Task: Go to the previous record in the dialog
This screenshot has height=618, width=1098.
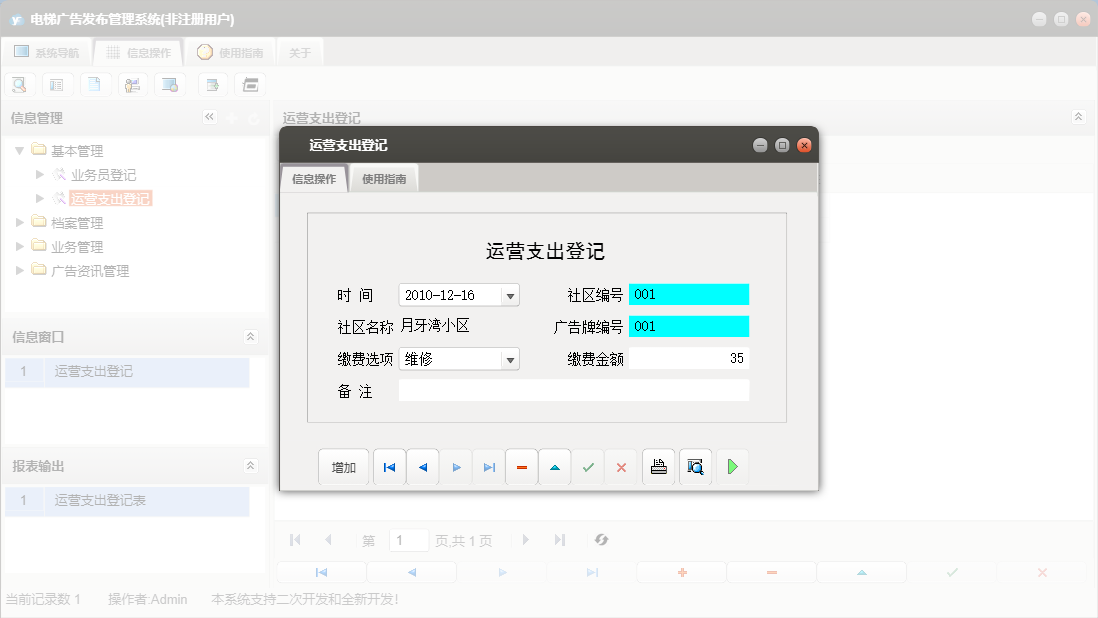Action: tap(422, 466)
